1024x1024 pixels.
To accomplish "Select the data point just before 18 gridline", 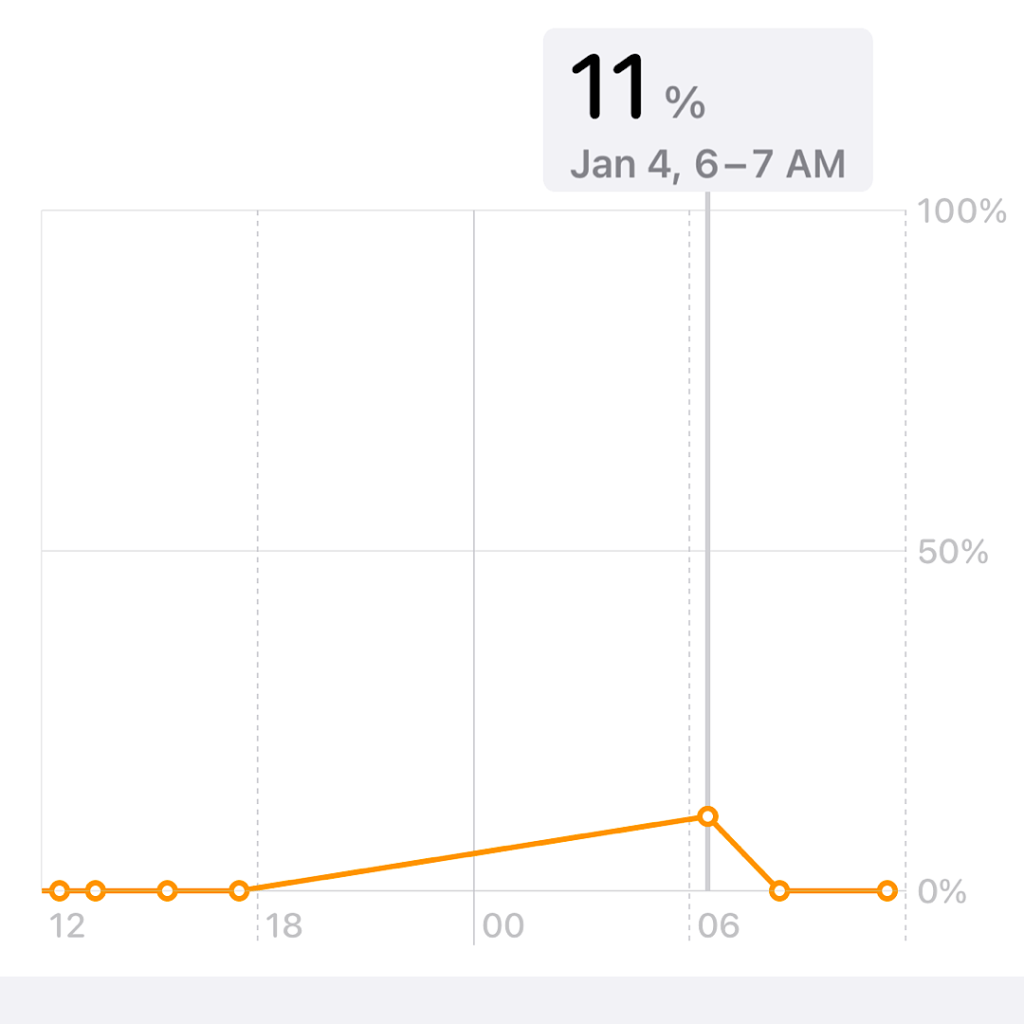I will (239, 890).
